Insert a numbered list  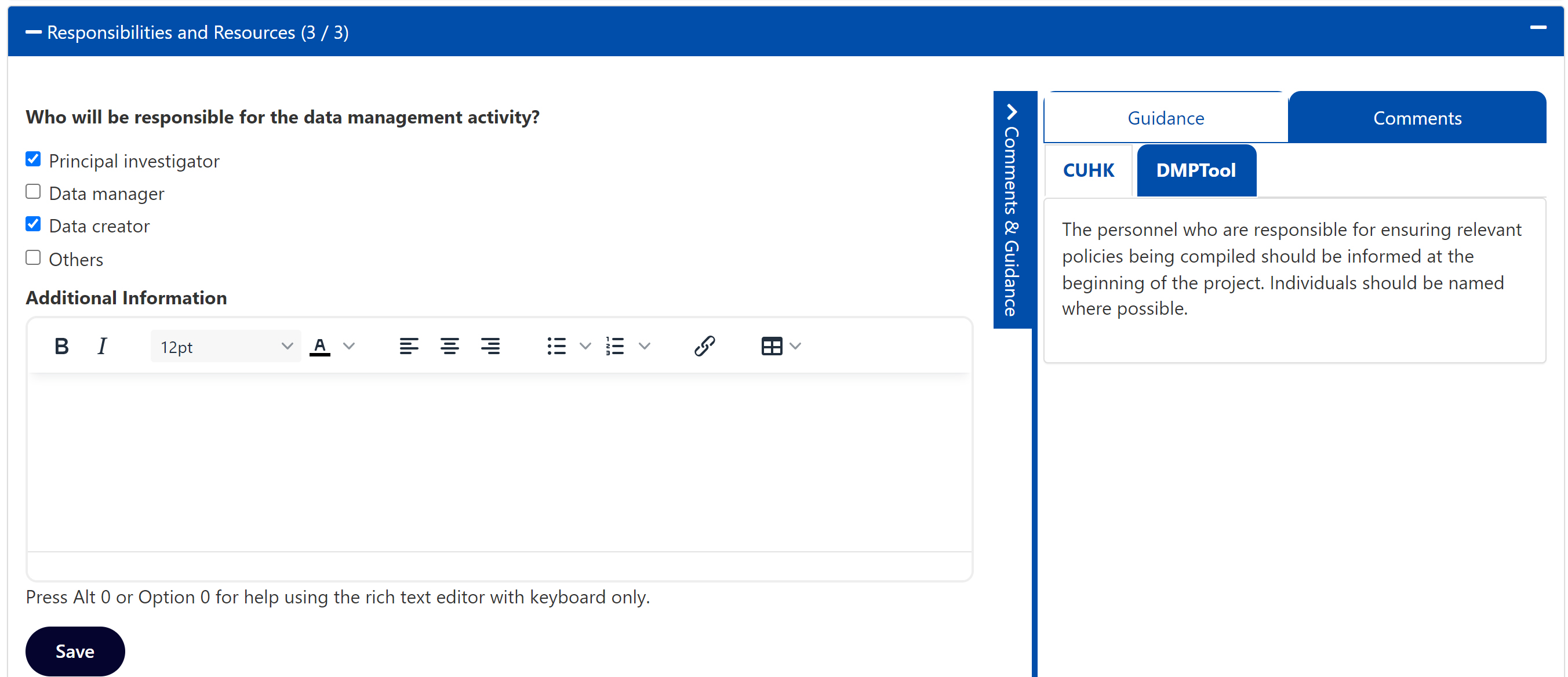(615, 347)
